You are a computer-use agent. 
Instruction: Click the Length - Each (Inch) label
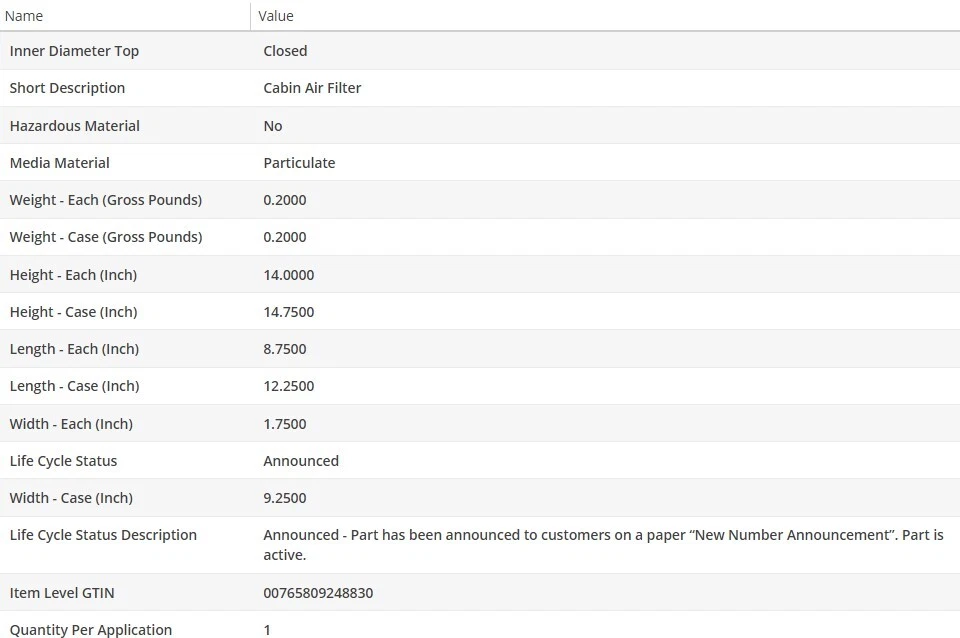pos(74,349)
